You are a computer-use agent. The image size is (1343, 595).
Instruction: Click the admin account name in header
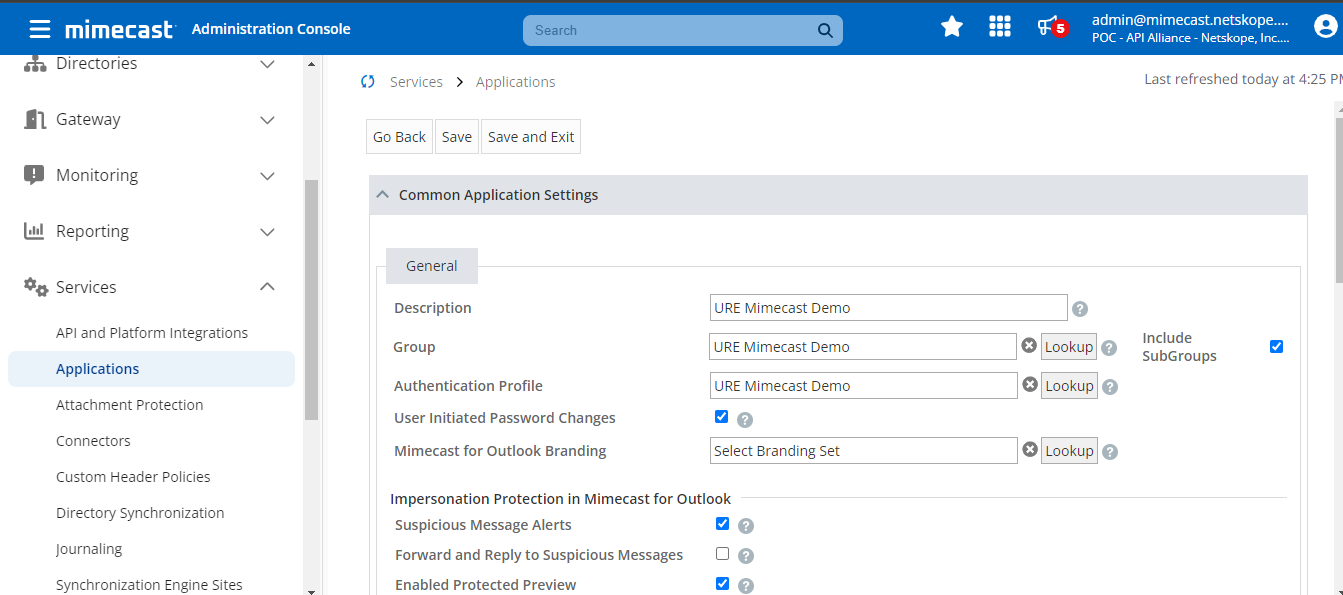pyautogui.click(x=1190, y=20)
